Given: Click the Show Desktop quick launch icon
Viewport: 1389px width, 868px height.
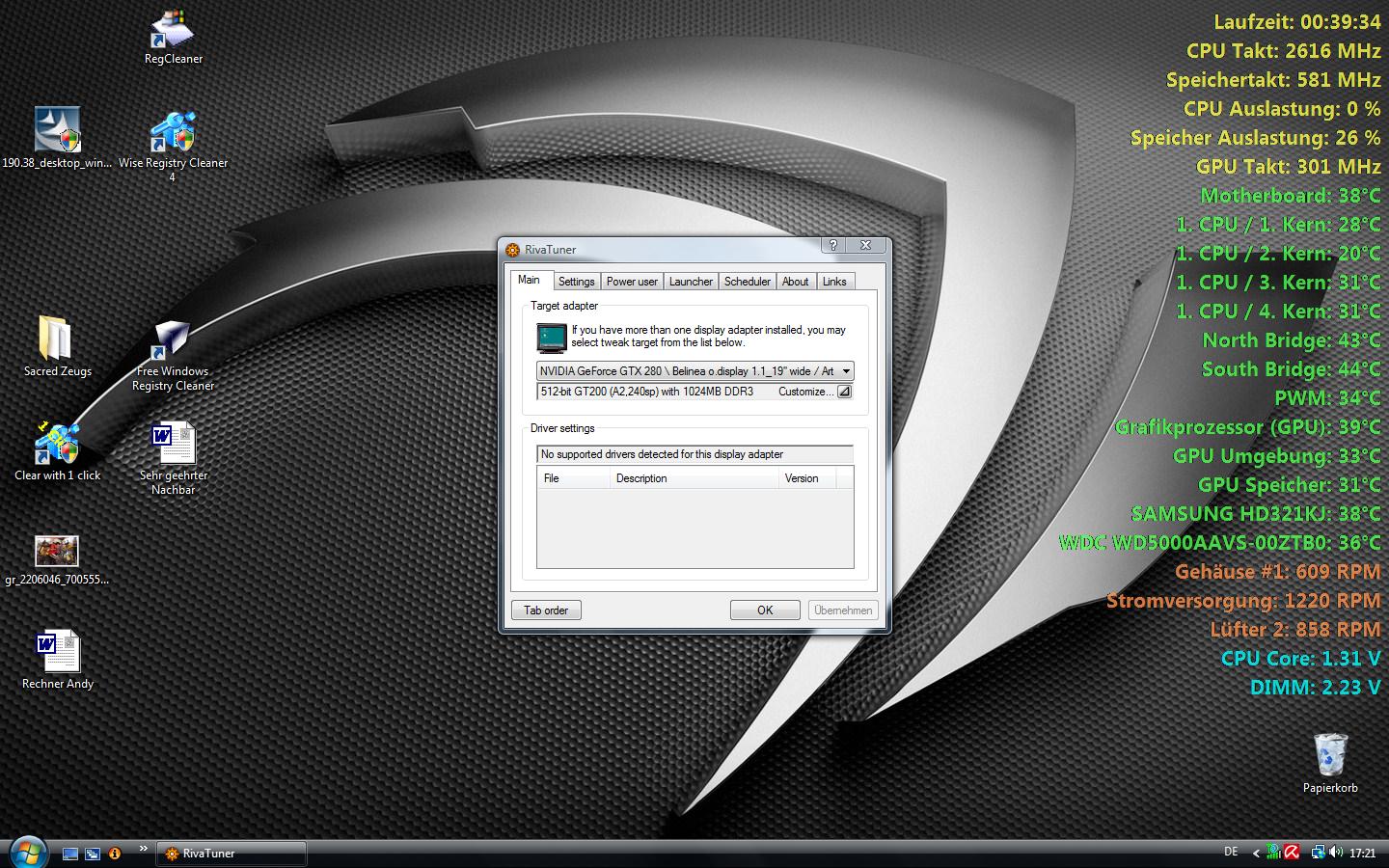Looking at the screenshot, I should (x=70, y=854).
